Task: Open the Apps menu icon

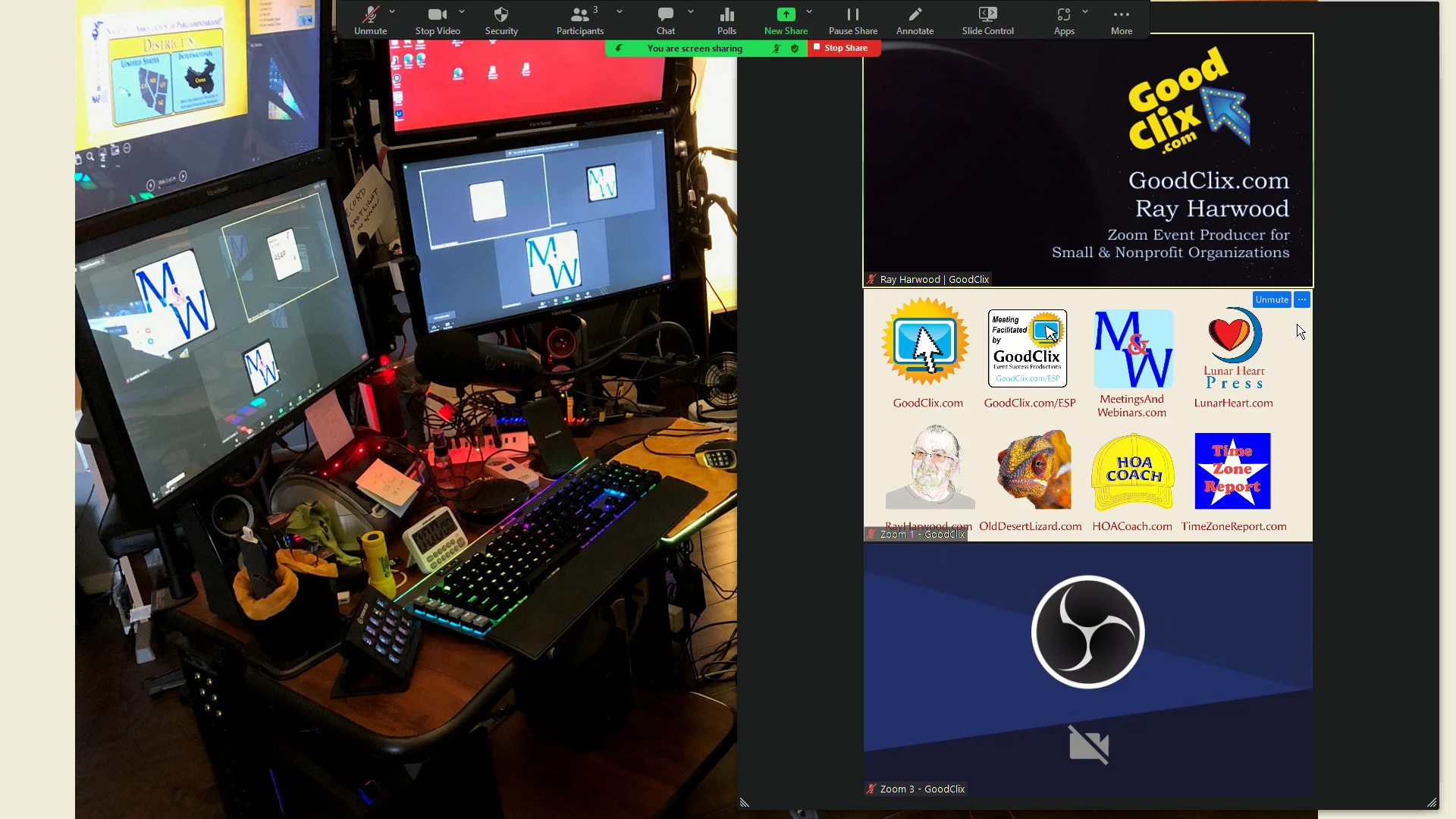Action: (1064, 20)
